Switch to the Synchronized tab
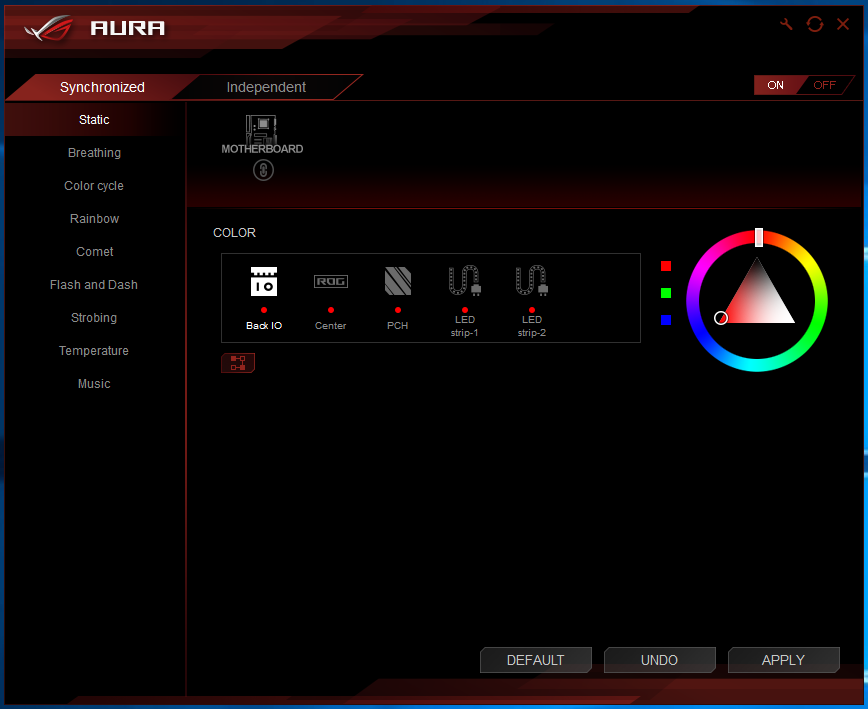The width and height of the screenshot is (868, 709). click(102, 87)
